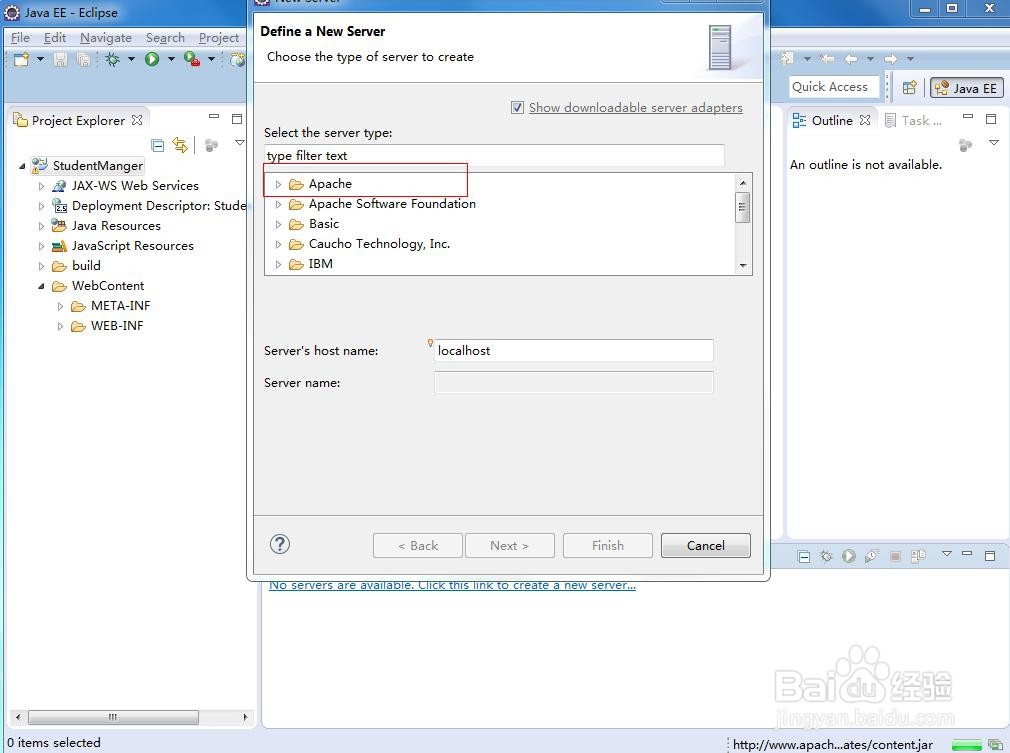This screenshot has width=1010, height=753.
Task: Click the stop server icon
Action: coord(895,557)
